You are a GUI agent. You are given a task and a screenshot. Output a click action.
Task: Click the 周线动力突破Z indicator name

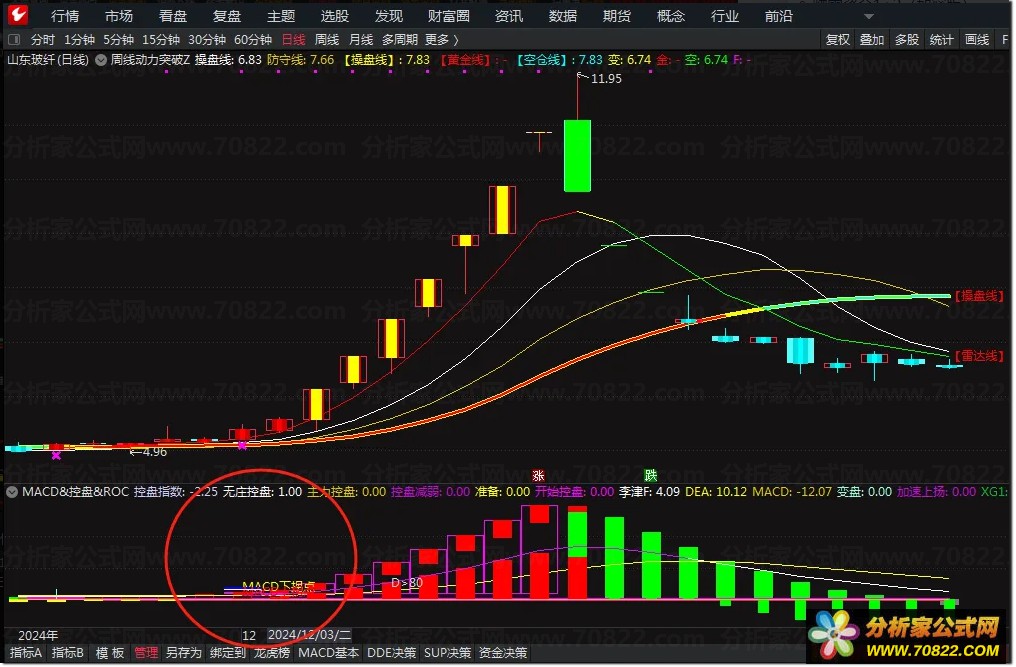tap(150, 60)
